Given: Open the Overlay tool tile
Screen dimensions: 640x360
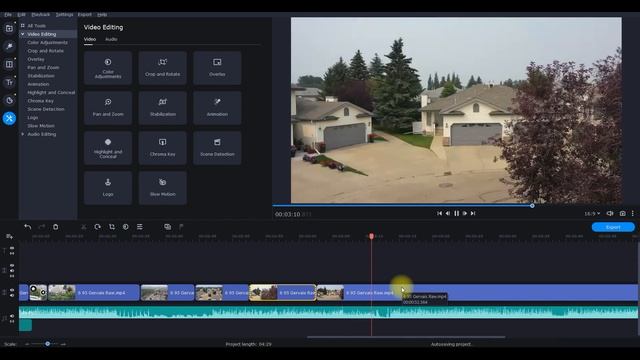Looking at the screenshot, I should tap(217, 68).
